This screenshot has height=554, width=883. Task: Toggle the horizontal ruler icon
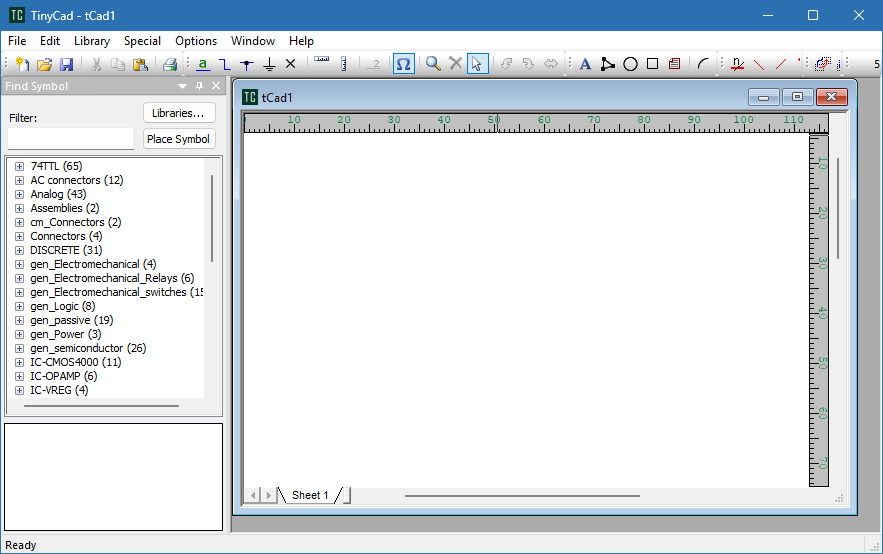pyautogui.click(x=322, y=60)
